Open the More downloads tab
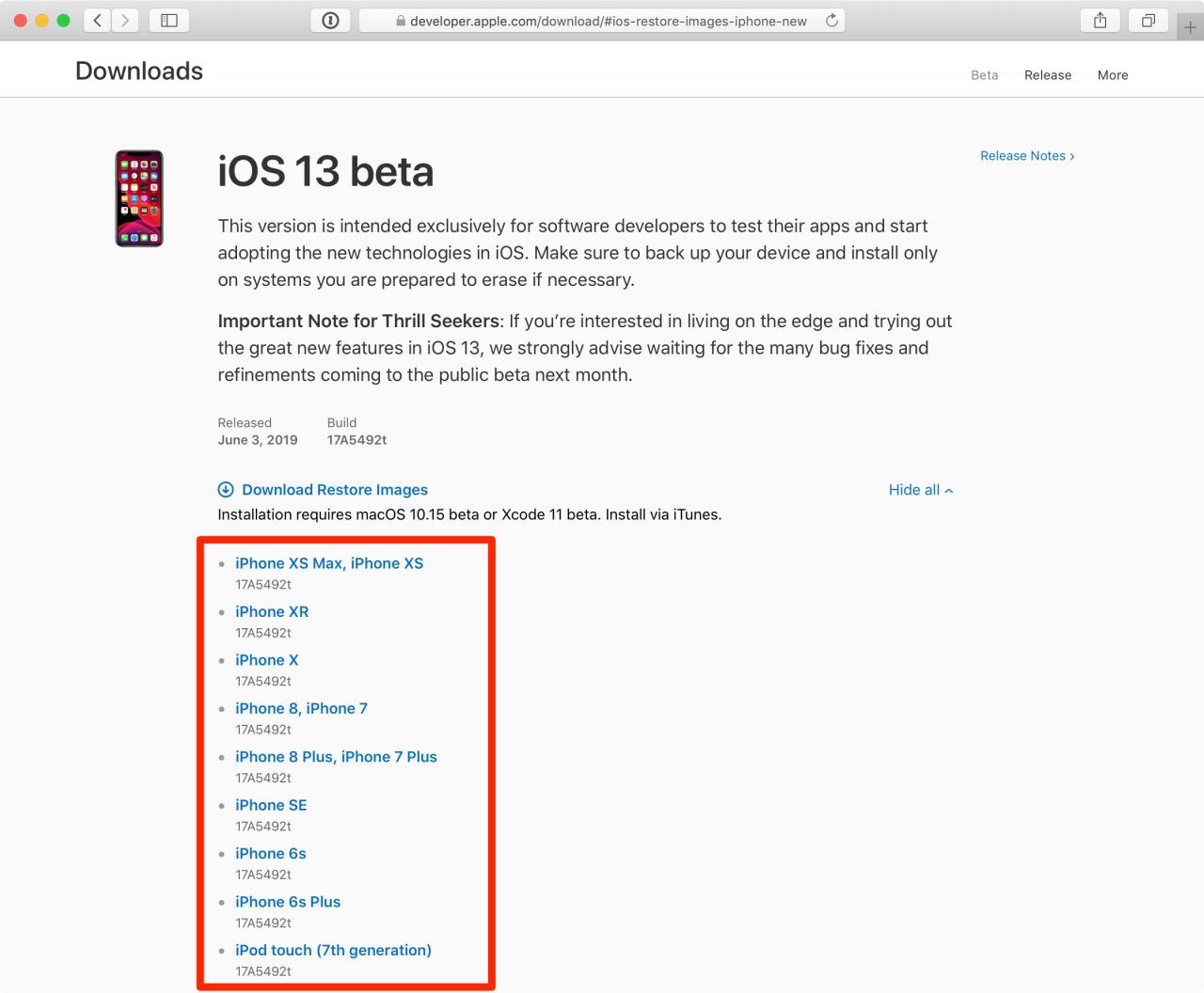 1113,75
